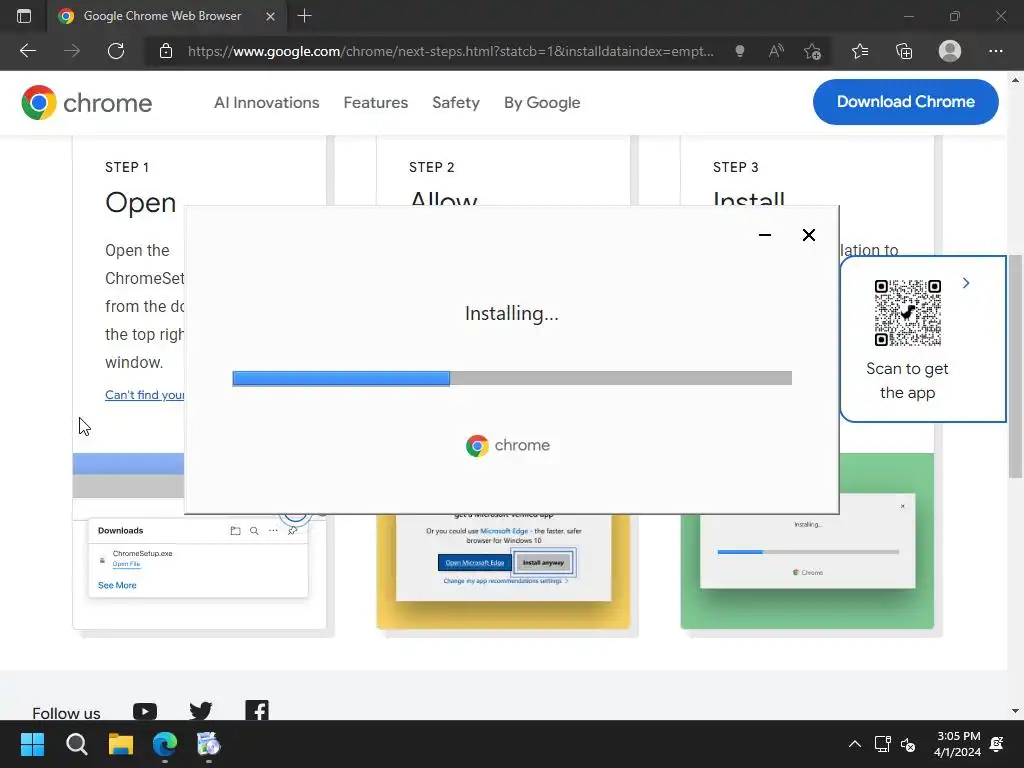Open Microsoft Edge from the taskbar
The width and height of the screenshot is (1024, 768).
click(165, 744)
